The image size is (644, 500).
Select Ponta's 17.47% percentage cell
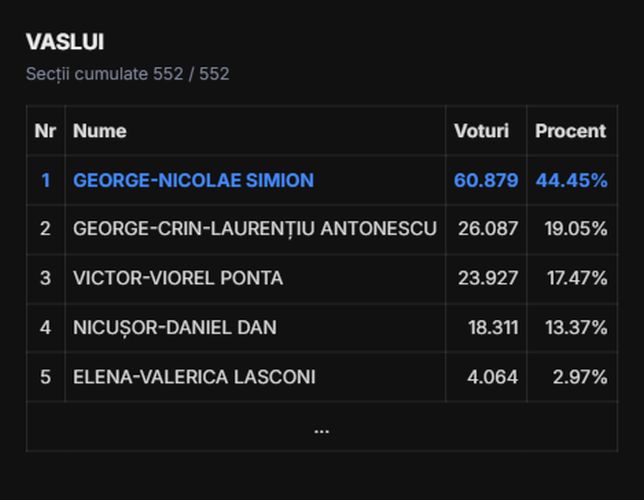tap(577, 278)
